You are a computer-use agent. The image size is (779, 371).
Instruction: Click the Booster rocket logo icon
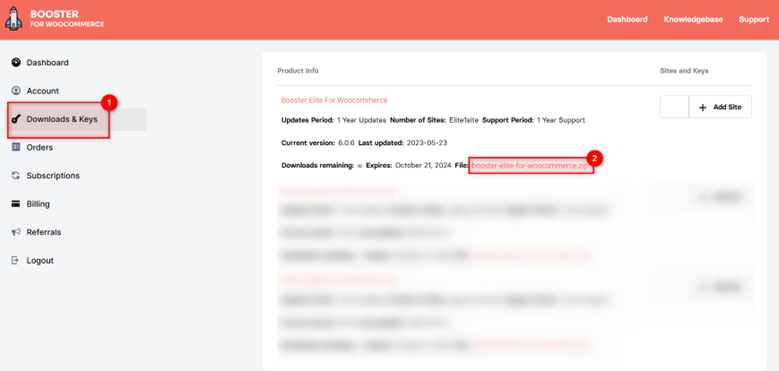pyautogui.click(x=13, y=19)
